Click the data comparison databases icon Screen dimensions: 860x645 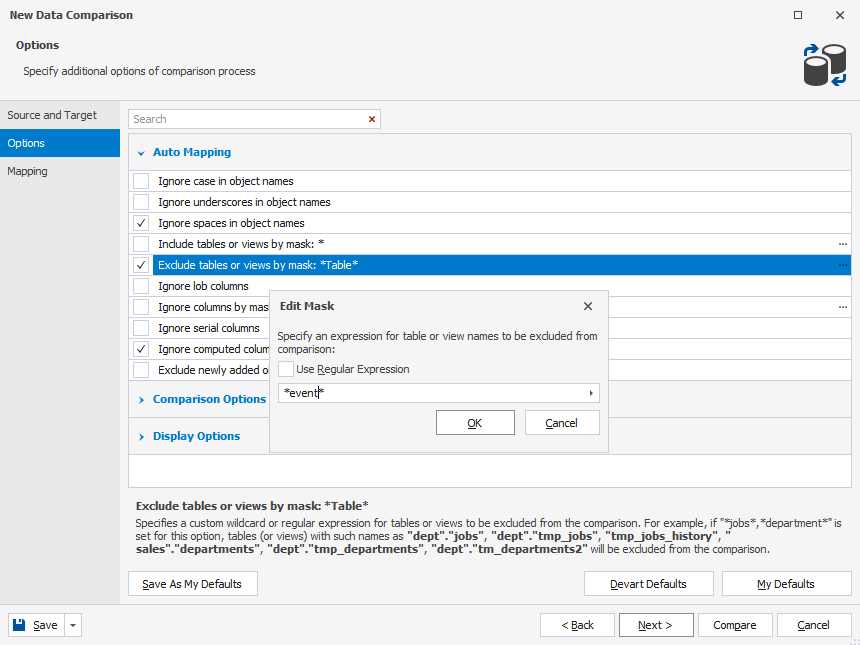coord(824,65)
